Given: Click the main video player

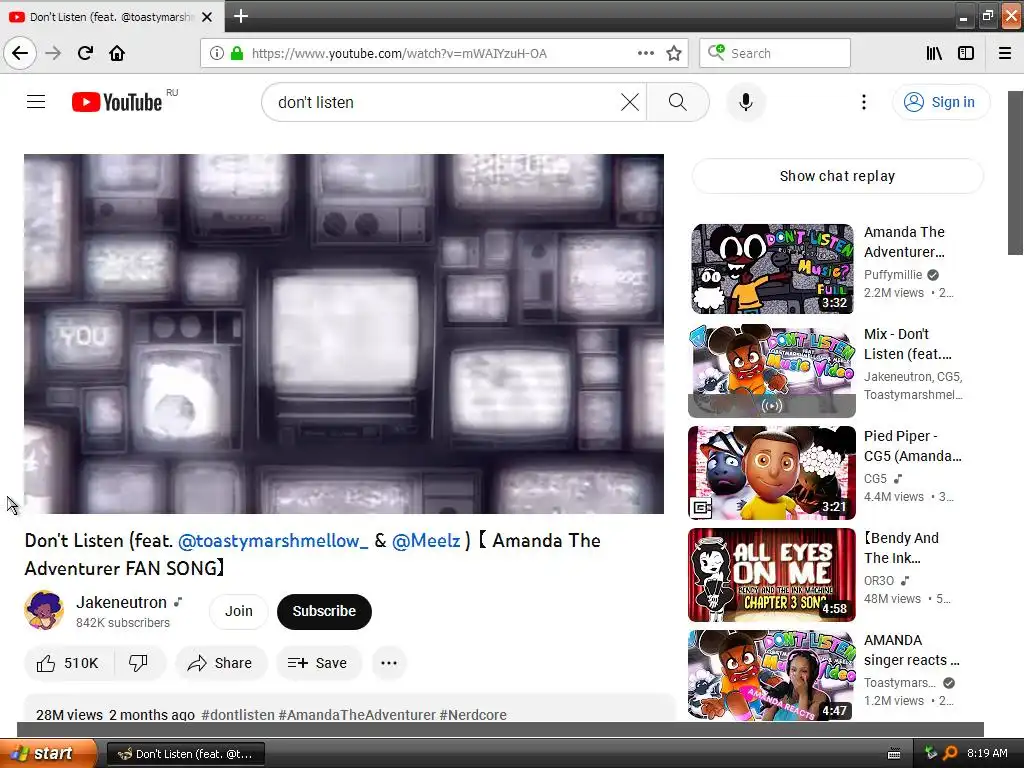Looking at the screenshot, I should click(344, 334).
